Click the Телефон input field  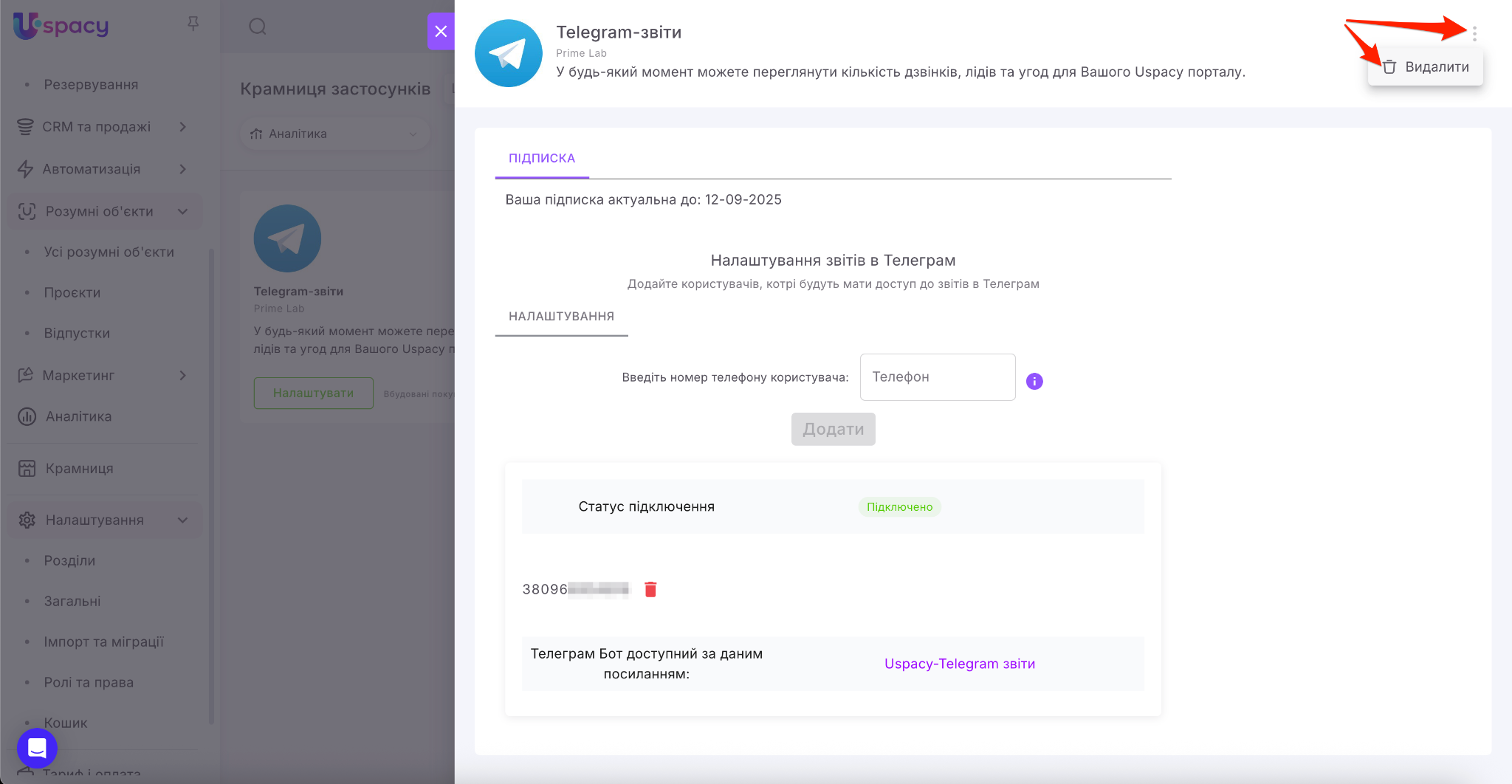(937, 377)
